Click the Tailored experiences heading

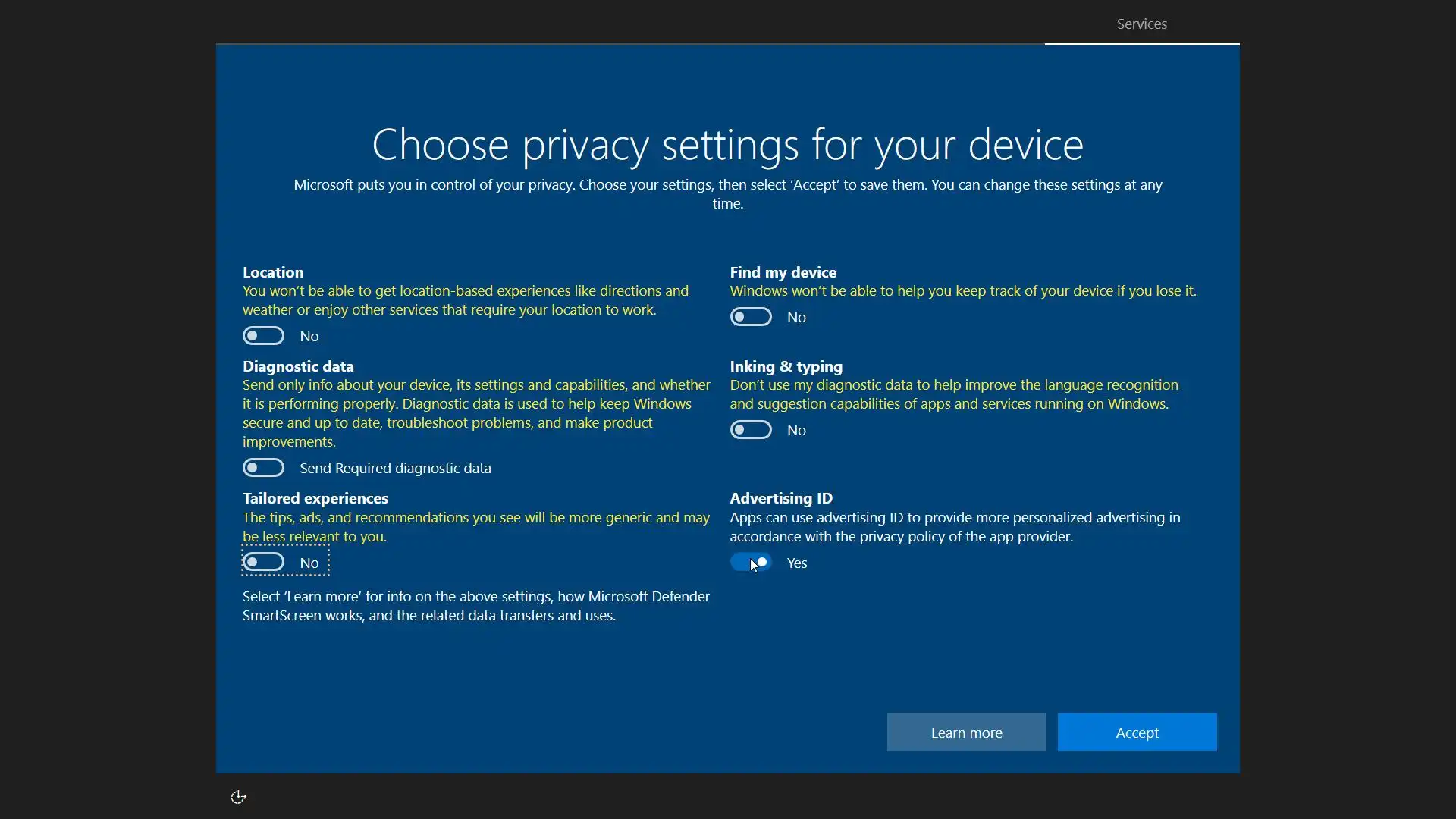[x=315, y=498]
